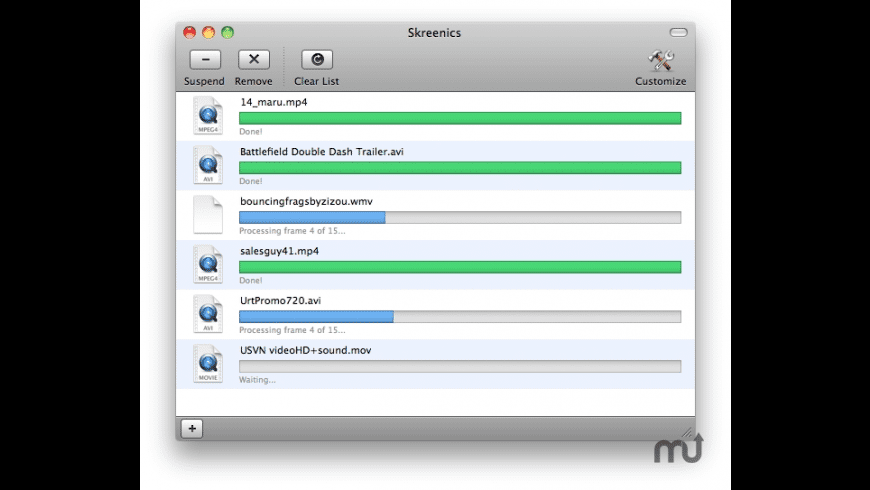Screen dimensions: 870x490
Task: Click the progress bar of UrtPromo720.avi
Action: click(460, 316)
